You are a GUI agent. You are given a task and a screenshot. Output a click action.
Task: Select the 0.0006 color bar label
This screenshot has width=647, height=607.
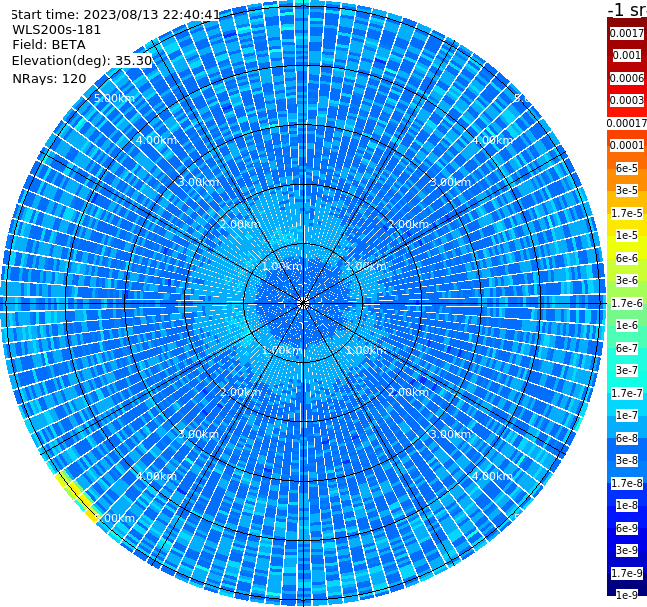click(627, 78)
